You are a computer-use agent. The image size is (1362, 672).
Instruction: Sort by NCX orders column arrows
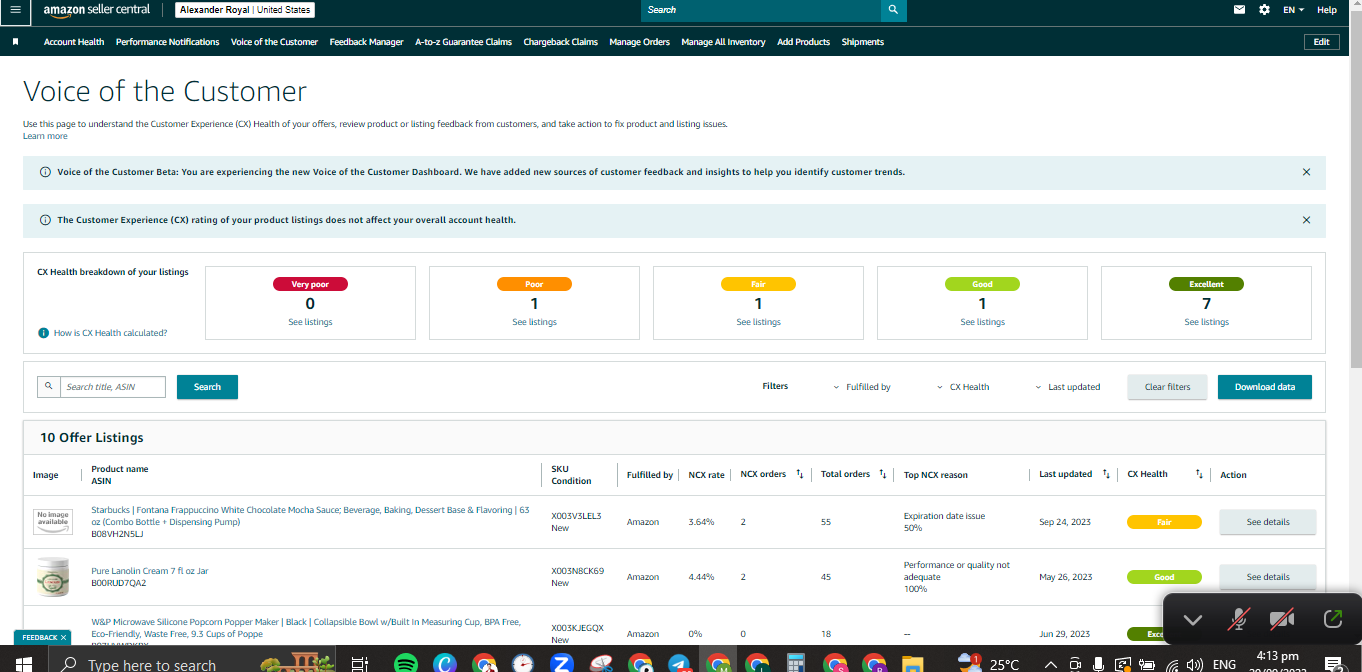pyautogui.click(x=800, y=474)
